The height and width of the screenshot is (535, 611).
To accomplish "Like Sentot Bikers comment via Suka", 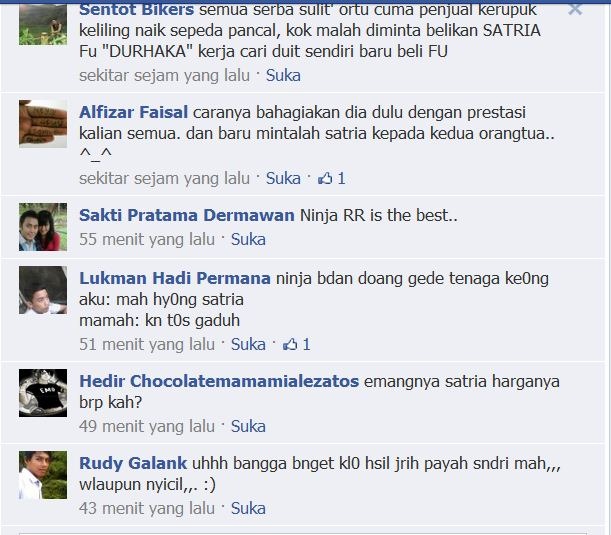I will point(283,76).
